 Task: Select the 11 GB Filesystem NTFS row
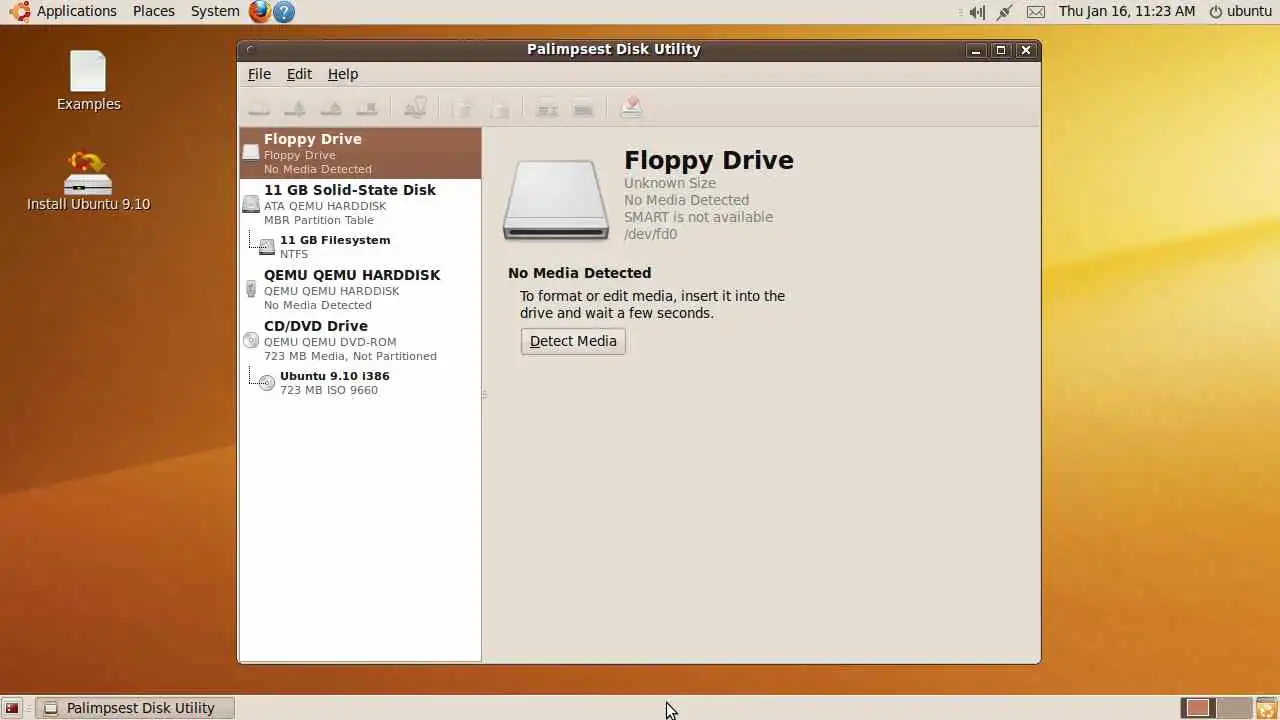coord(360,247)
